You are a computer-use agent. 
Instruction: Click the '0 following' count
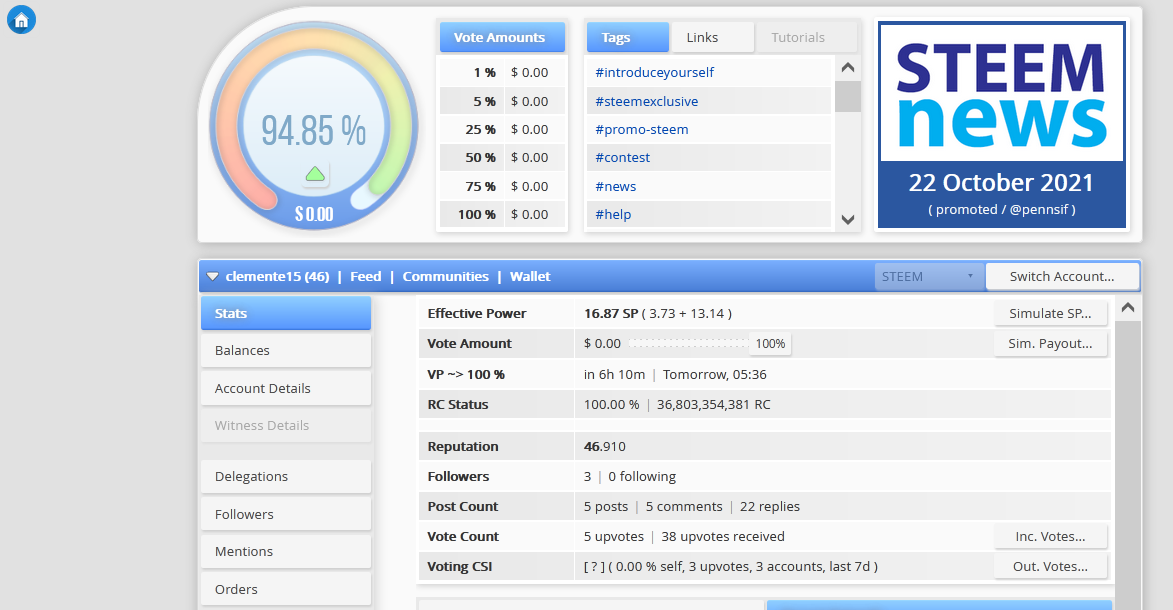pos(642,477)
